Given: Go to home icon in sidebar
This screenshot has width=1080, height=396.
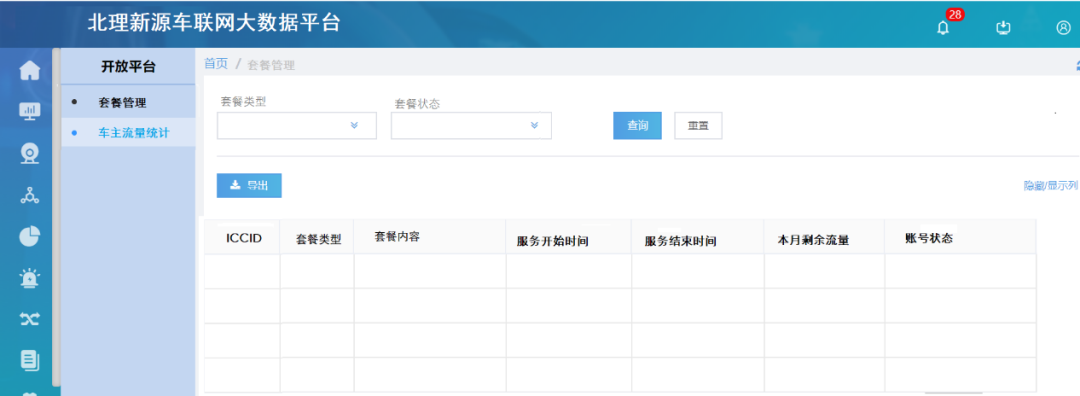Looking at the screenshot, I should [30, 71].
